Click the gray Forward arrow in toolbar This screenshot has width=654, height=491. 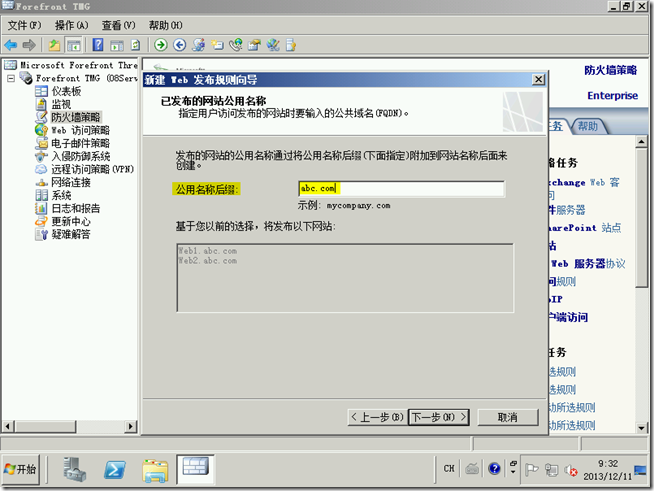point(29,45)
